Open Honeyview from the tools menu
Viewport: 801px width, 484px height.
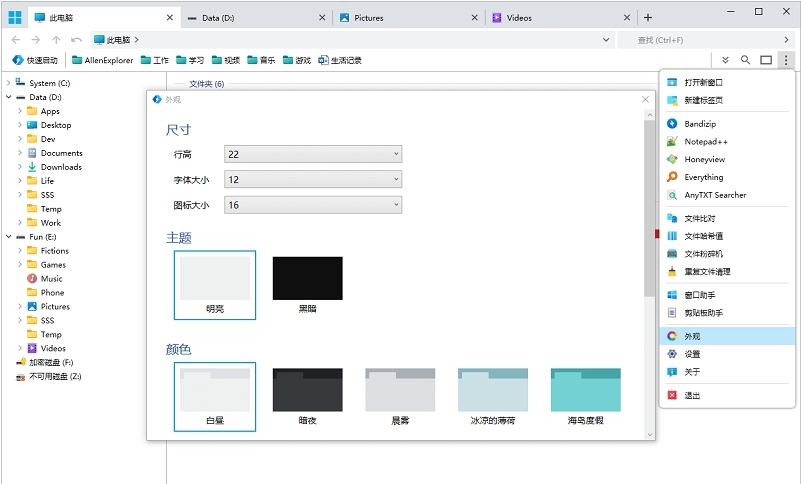click(704, 160)
